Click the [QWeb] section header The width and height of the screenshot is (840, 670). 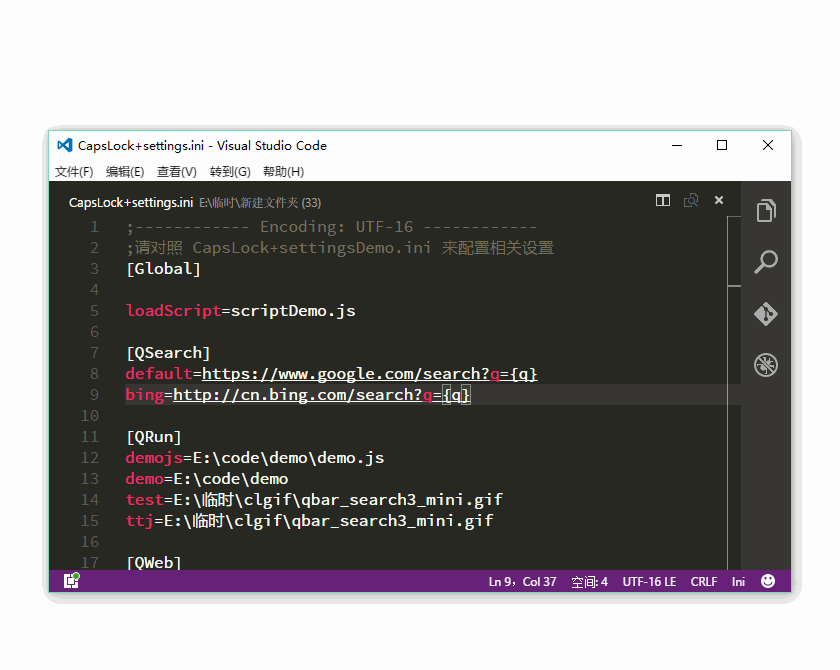pos(154,562)
